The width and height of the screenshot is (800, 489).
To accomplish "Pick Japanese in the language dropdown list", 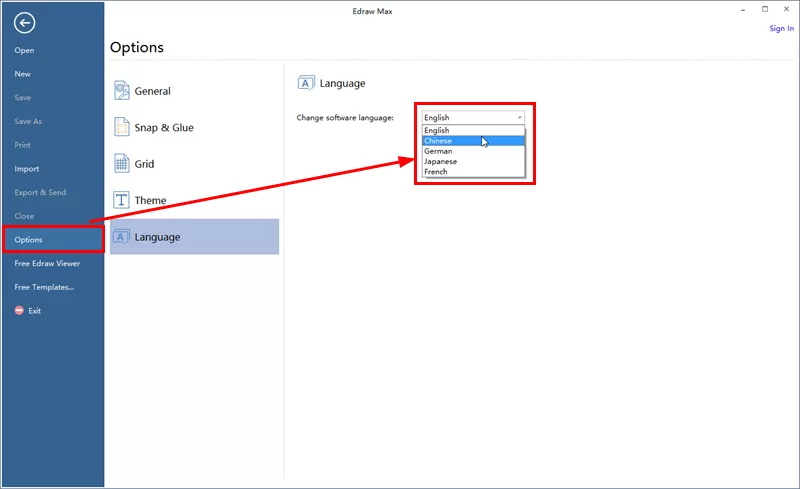I will 473,161.
